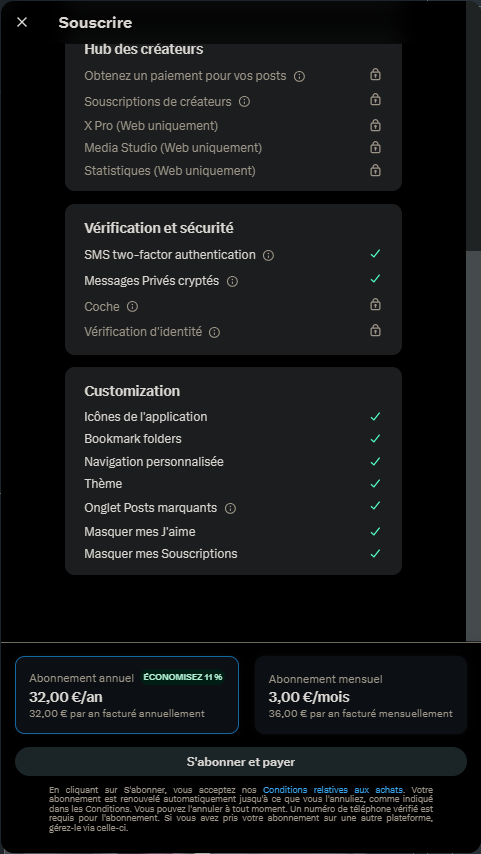
Task: Click info icon beside Obtenez un paiement
Action: coord(299,76)
